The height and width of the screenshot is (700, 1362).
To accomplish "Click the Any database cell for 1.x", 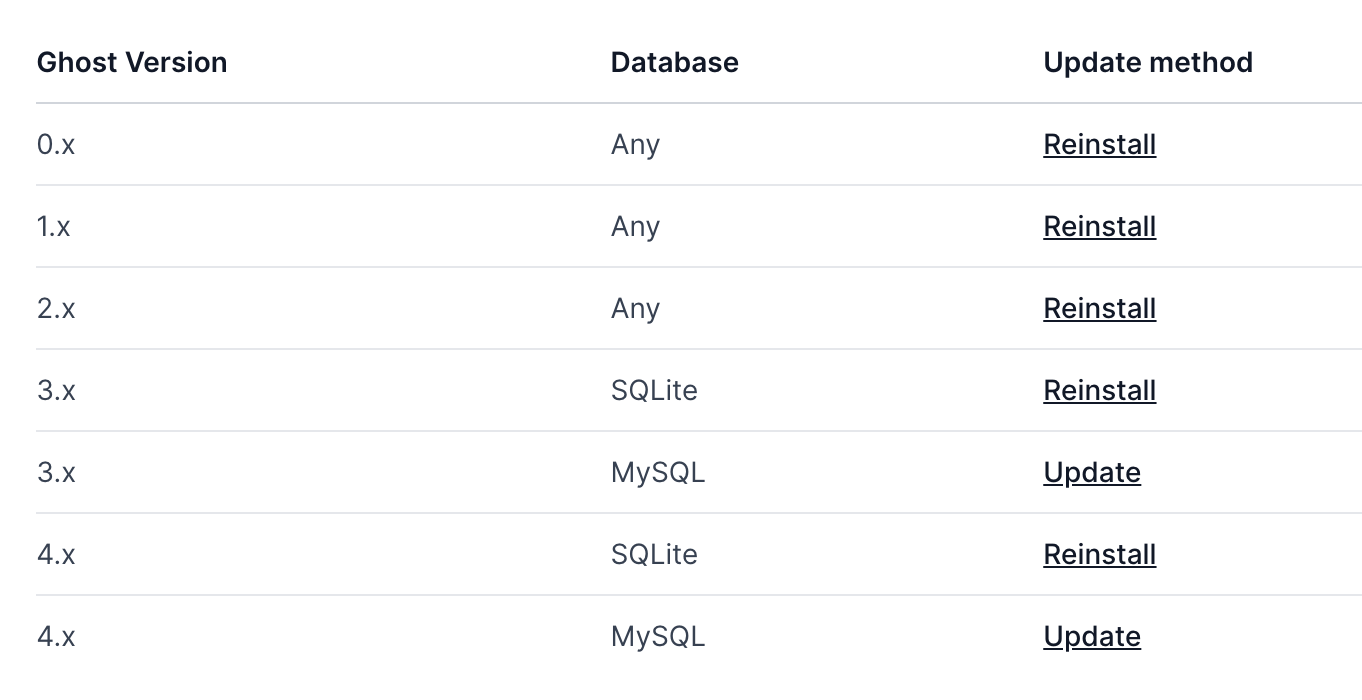I will [635, 227].
